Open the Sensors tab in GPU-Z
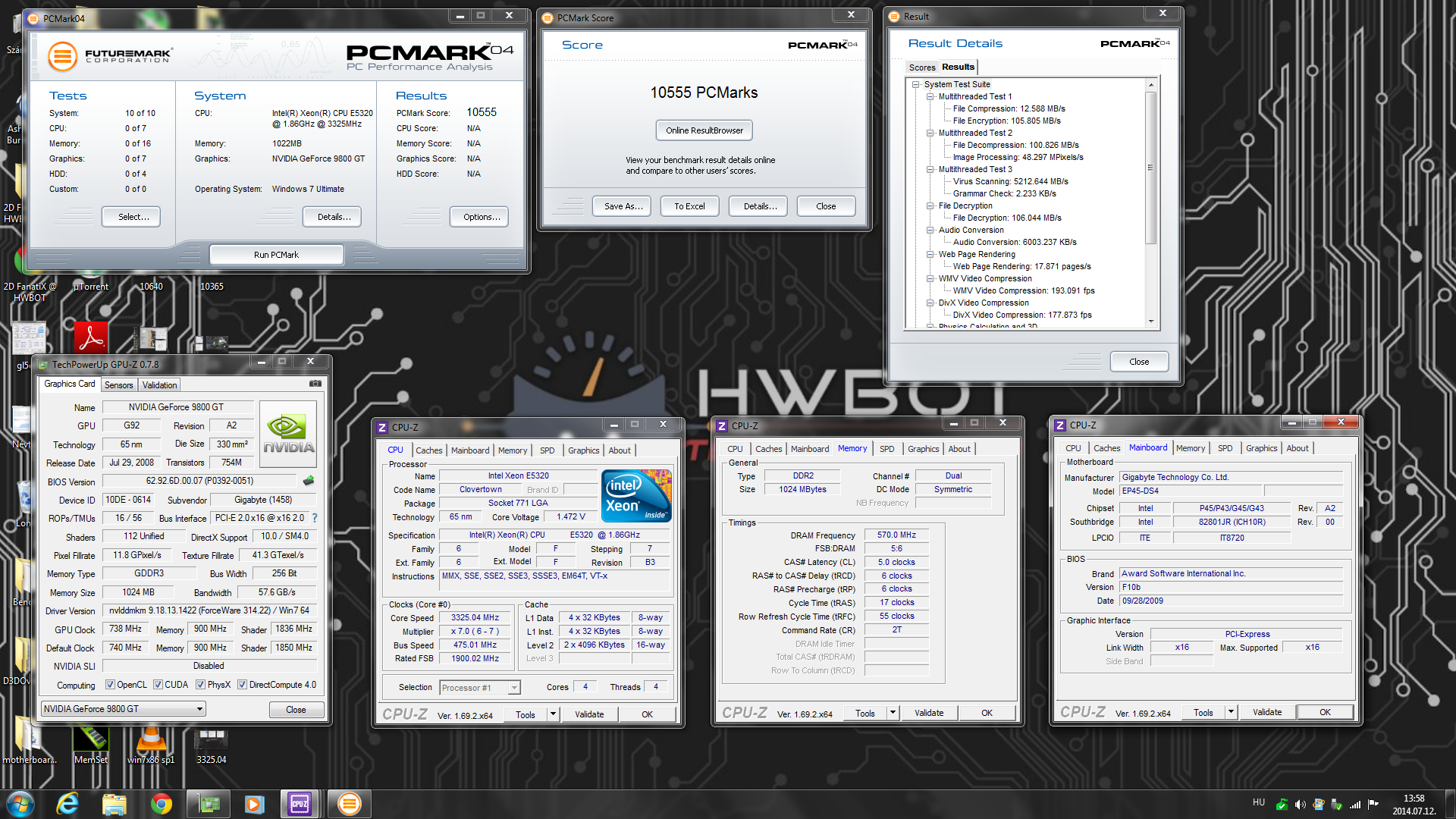Screen dimensions: 1456x819 coord(119,385)
